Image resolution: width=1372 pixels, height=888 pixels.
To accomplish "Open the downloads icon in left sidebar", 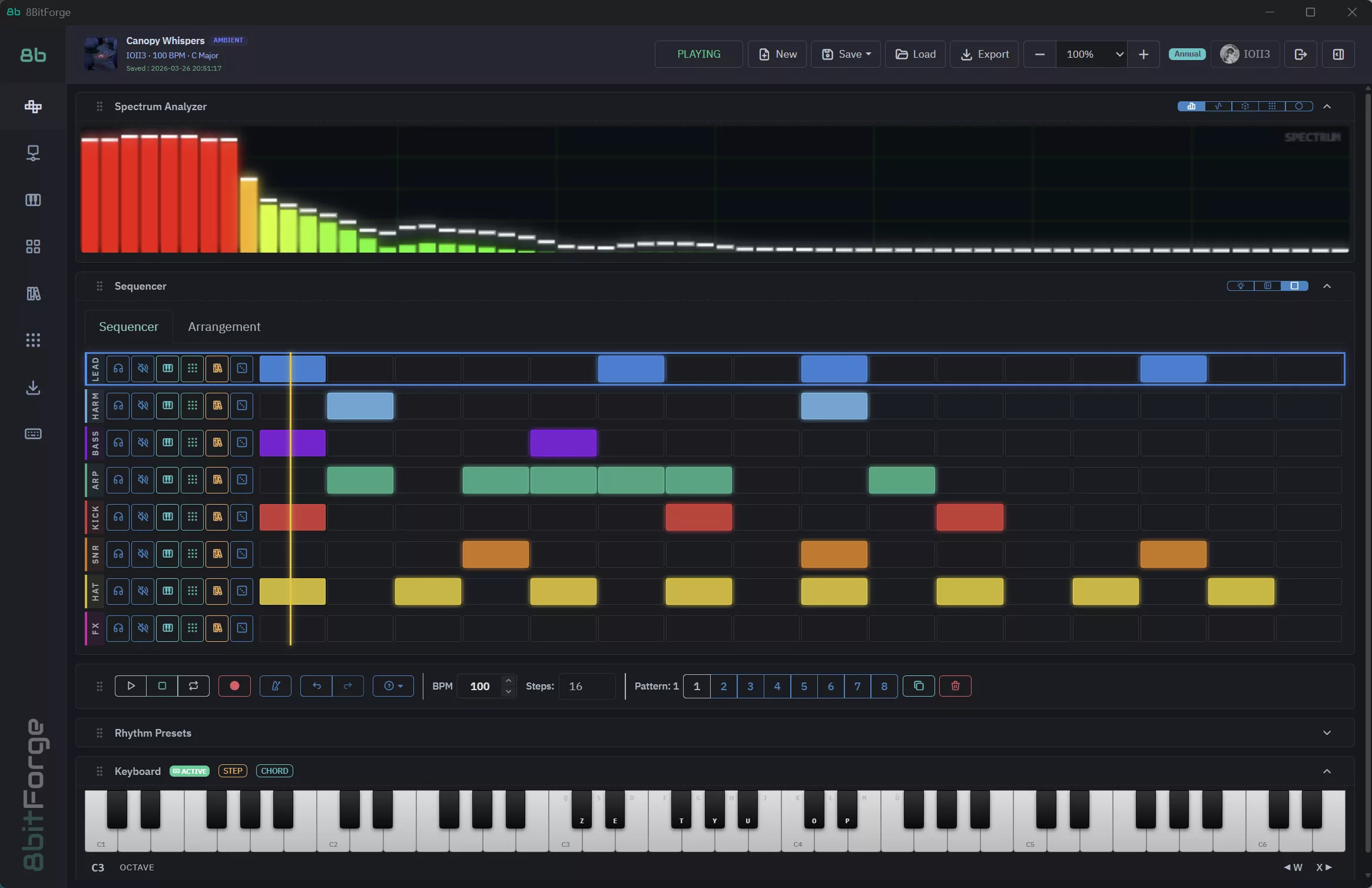I will click(33, 387).
